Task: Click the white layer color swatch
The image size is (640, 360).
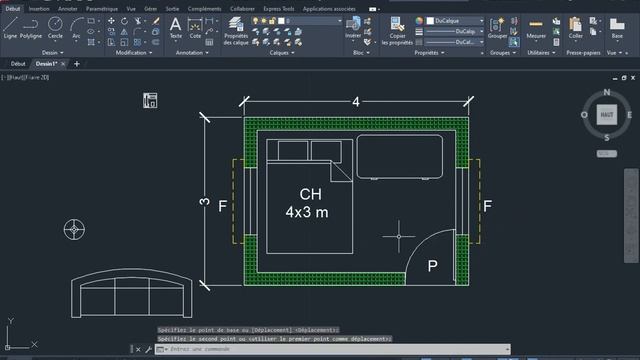Action: point(281,21)
